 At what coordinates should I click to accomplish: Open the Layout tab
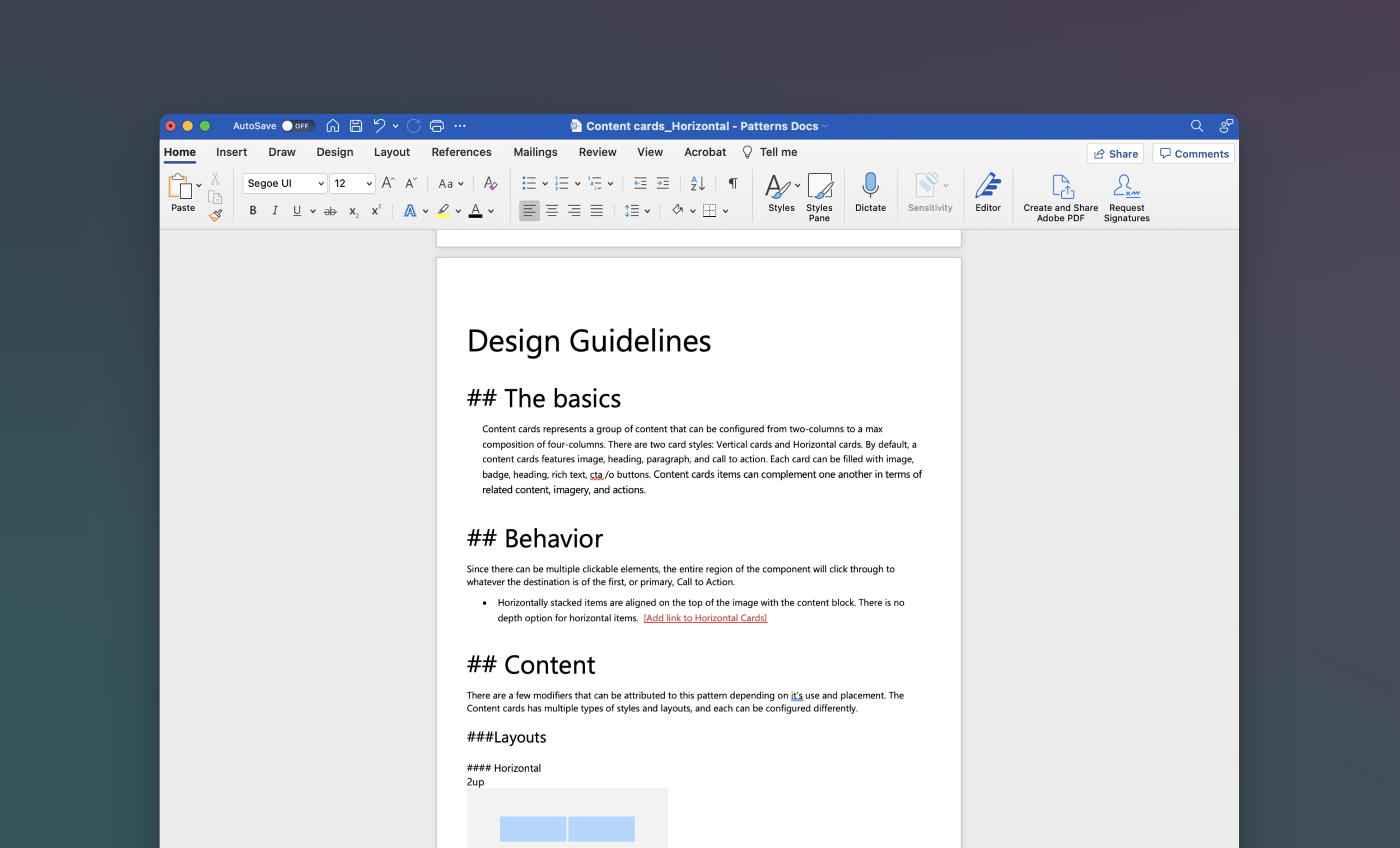(x=391, y=152)
